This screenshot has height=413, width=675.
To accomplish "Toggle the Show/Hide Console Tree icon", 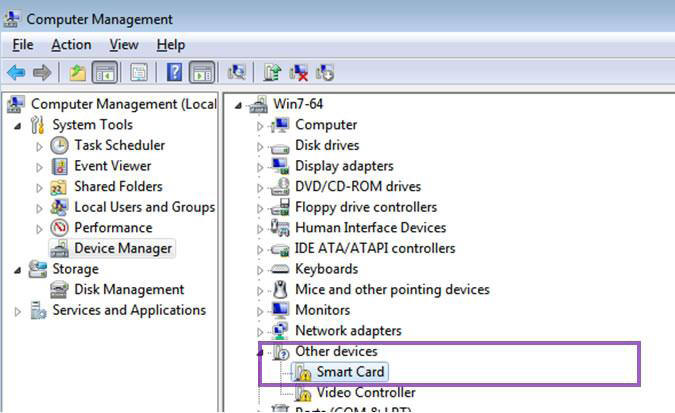I will point(104,72).
